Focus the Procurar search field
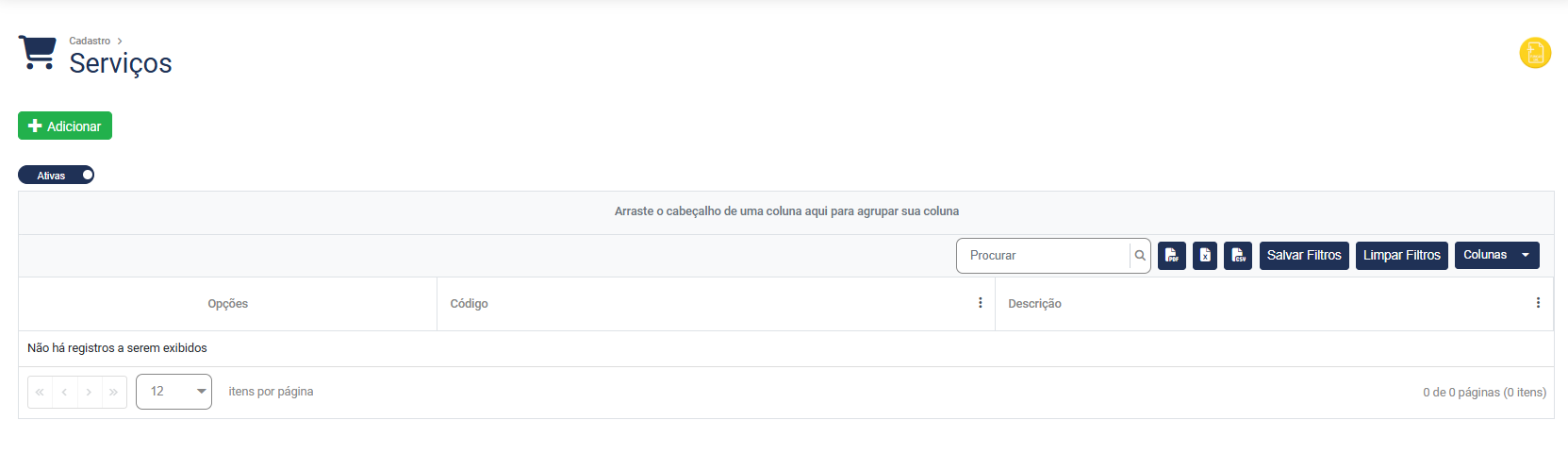1568x454 pixels. click(1043, 256)
